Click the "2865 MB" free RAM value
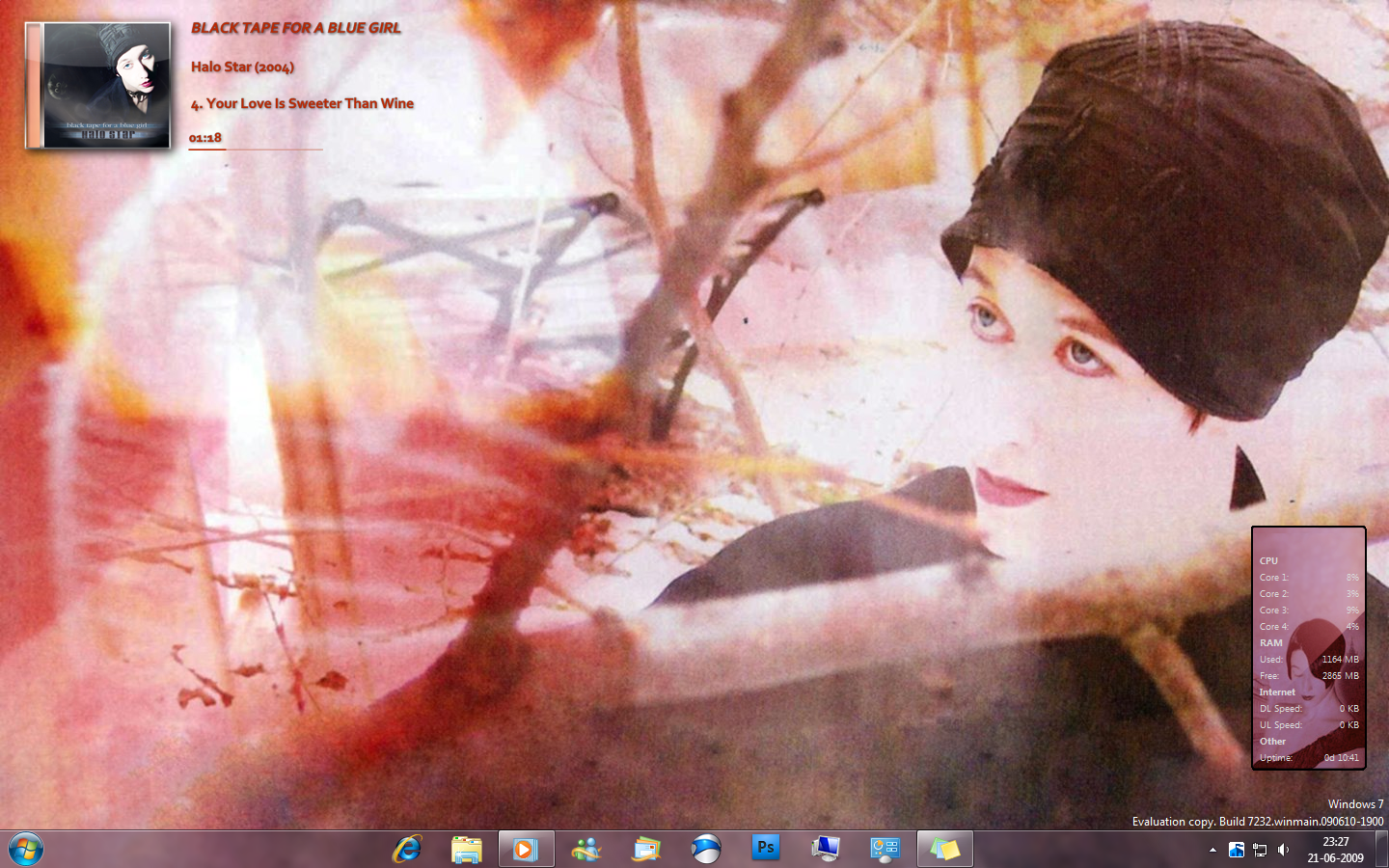The image size is (1389, 868). pos(1340,675)
